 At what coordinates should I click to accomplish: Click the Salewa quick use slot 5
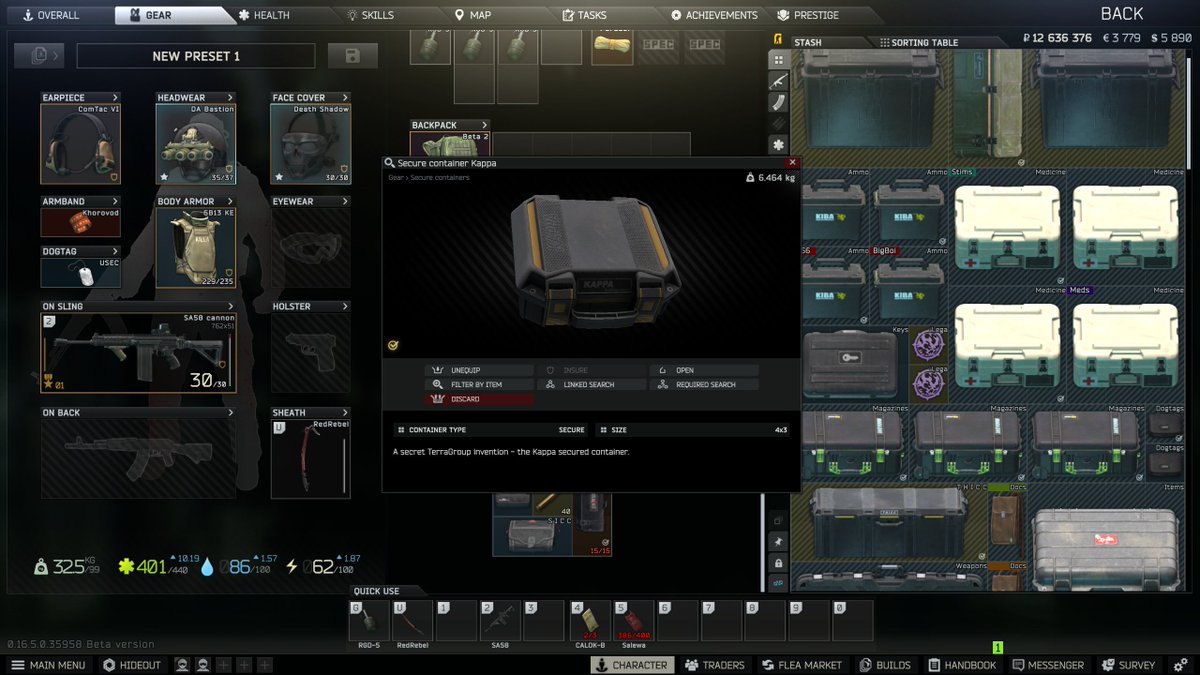(x=633, y=620)
